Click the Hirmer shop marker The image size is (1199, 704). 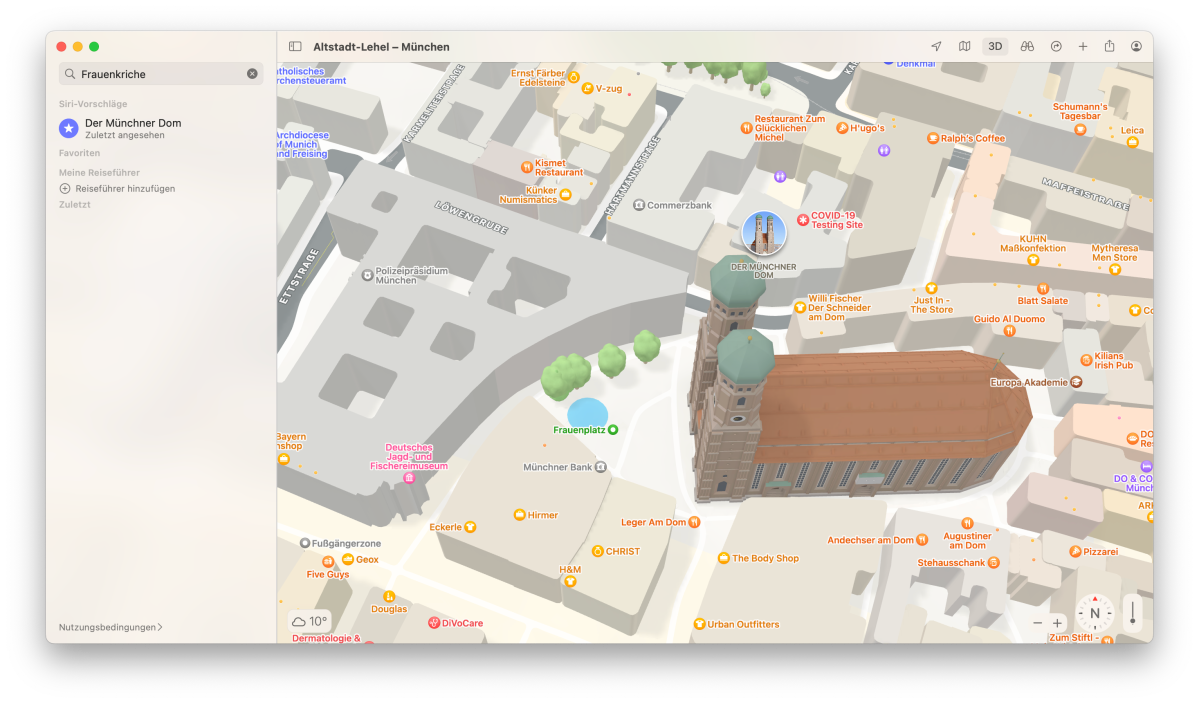point(519,514)
